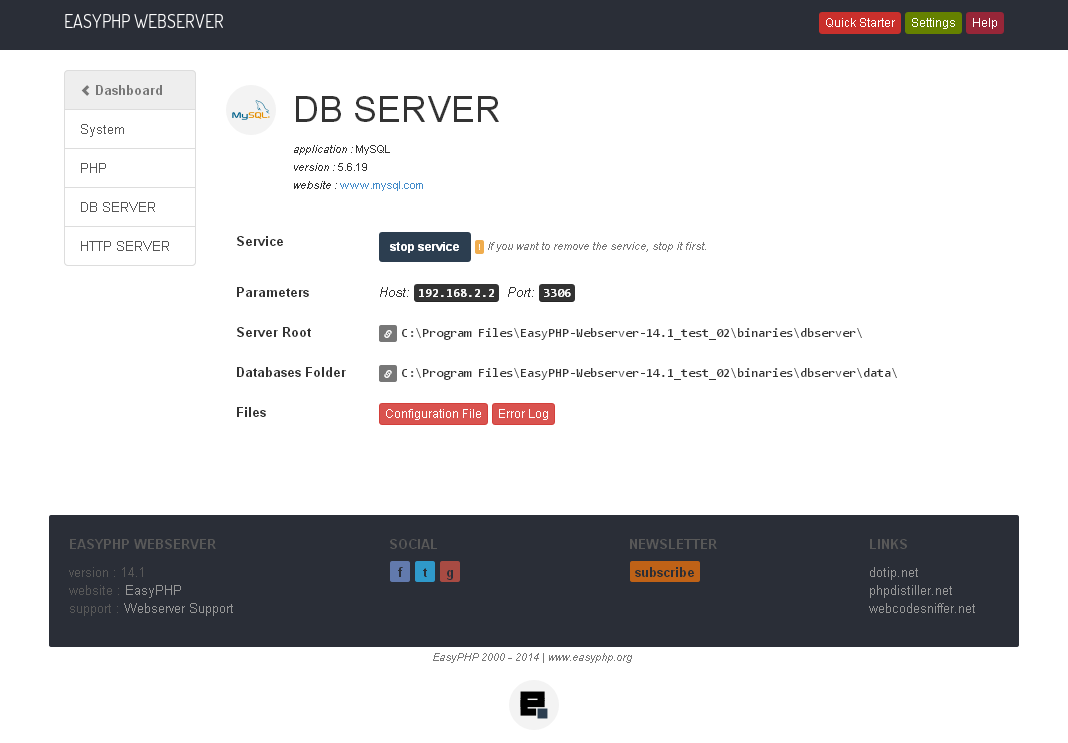1068x743 pixels.
Task: Stop the MySQL service
Action: coord(424,247)
